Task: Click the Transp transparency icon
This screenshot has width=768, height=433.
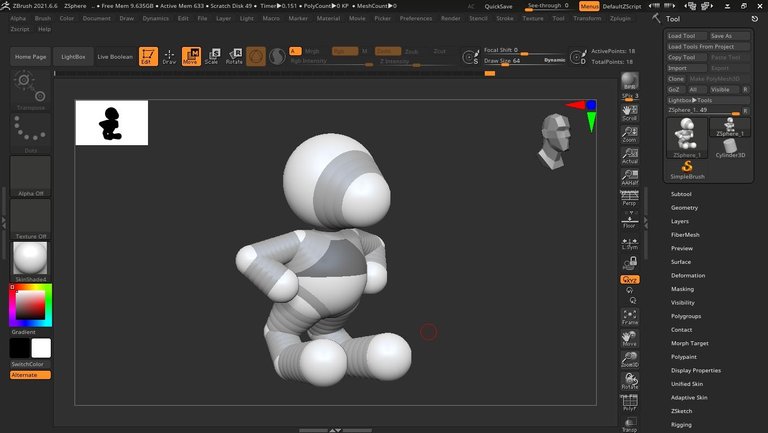Action: click(x=629, y=424)
